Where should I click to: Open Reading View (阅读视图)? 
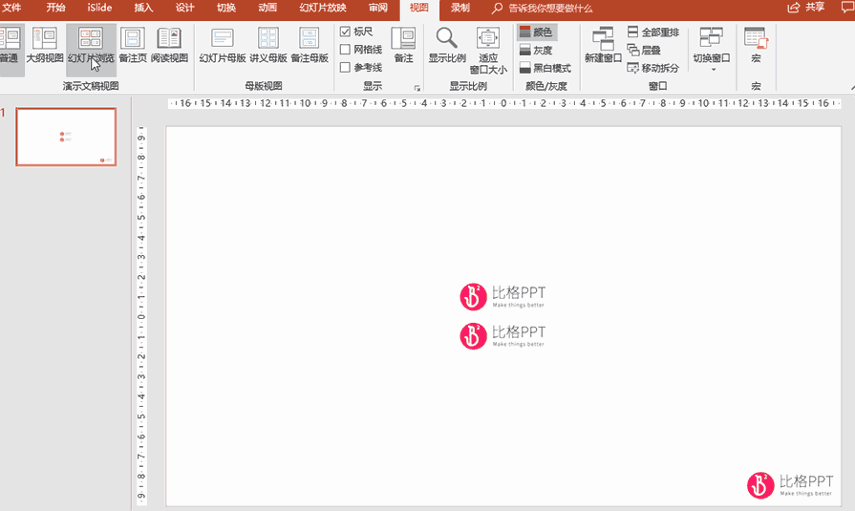pyautogui.click(x=168, y=46)
